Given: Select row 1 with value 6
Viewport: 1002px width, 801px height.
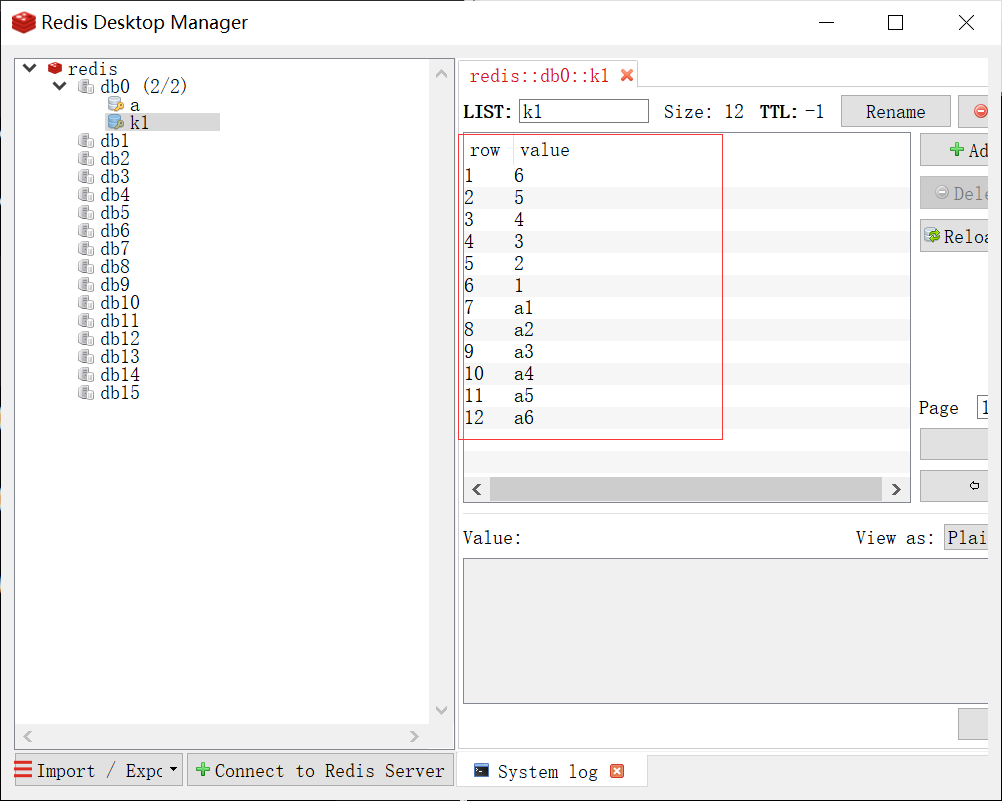Looking at the screenshot, I should pyautogui.click(x=686, y=176).
